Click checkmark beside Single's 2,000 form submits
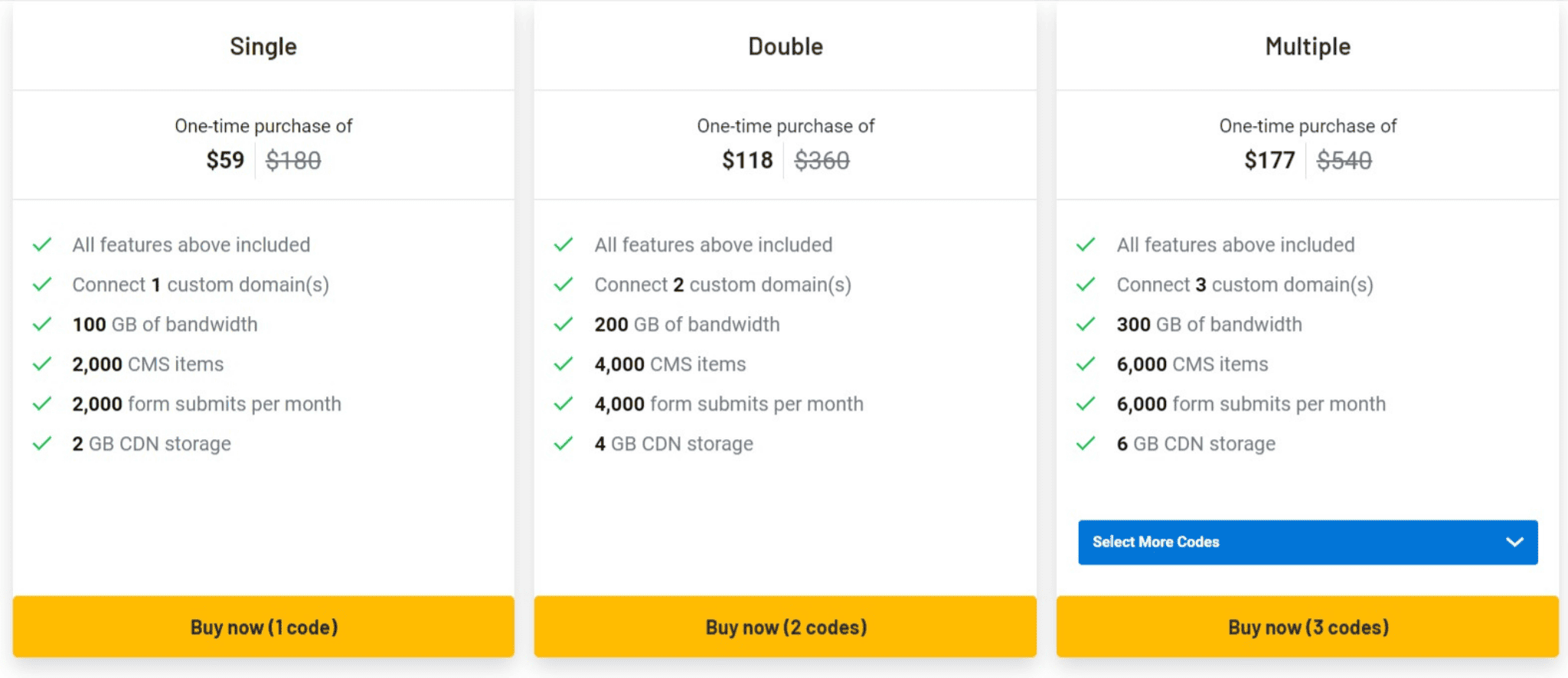 [x=42, y=404]
